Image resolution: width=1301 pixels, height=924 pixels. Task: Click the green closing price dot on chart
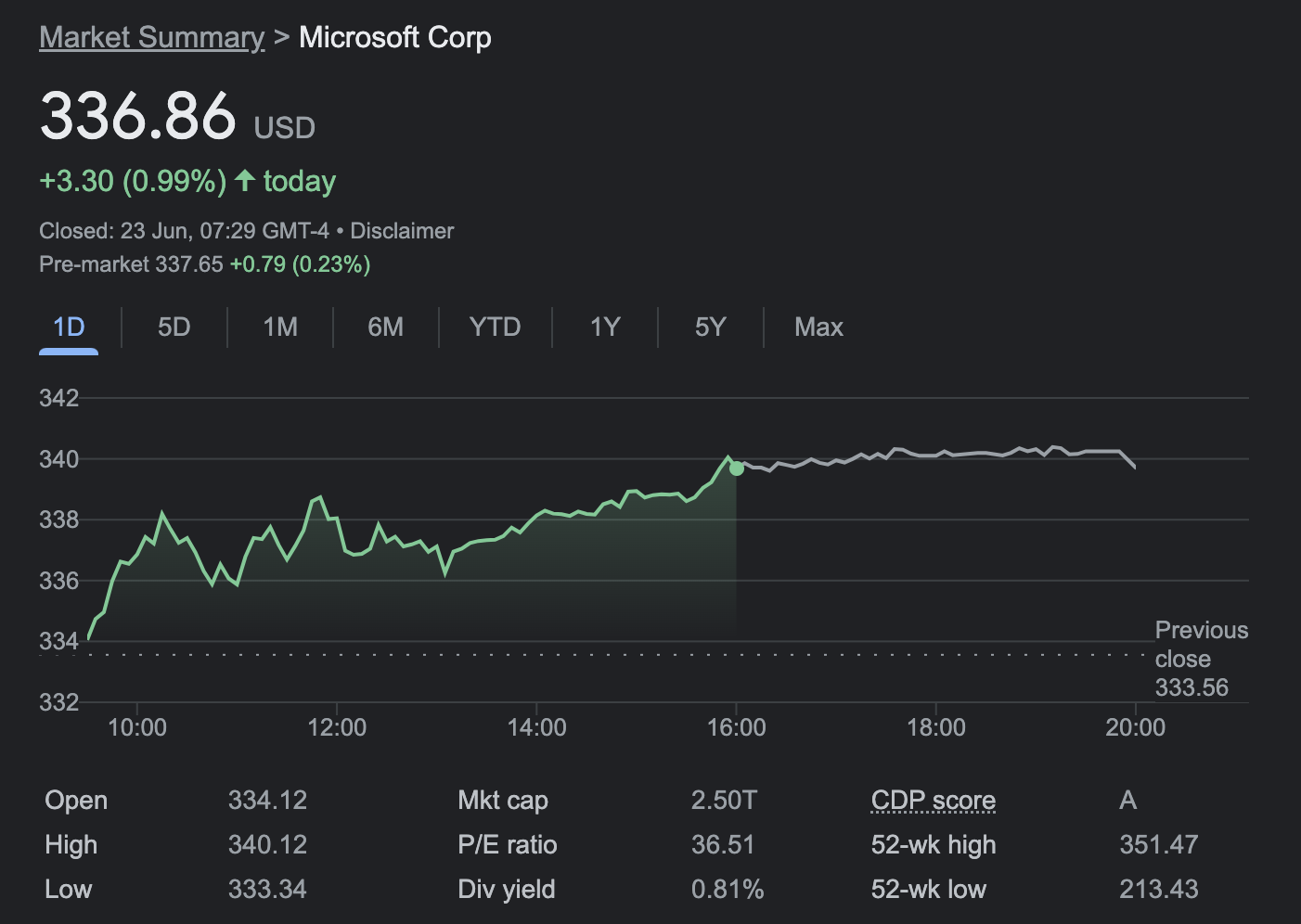737,468
